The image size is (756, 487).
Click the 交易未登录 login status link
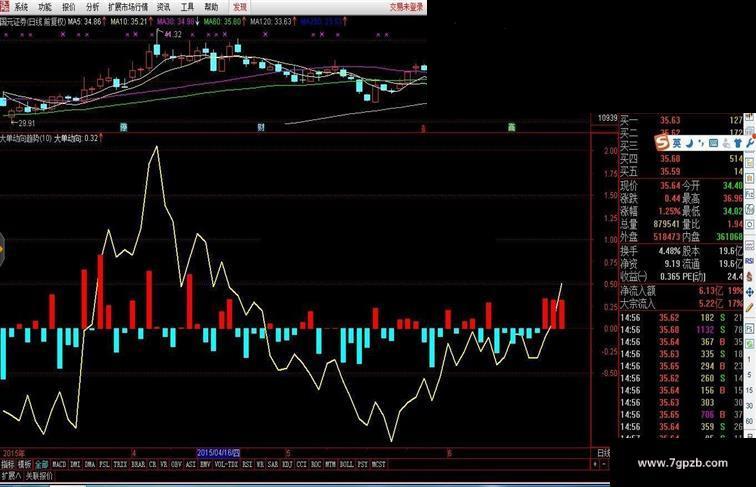pyautogui.click(x=406, y=7)
